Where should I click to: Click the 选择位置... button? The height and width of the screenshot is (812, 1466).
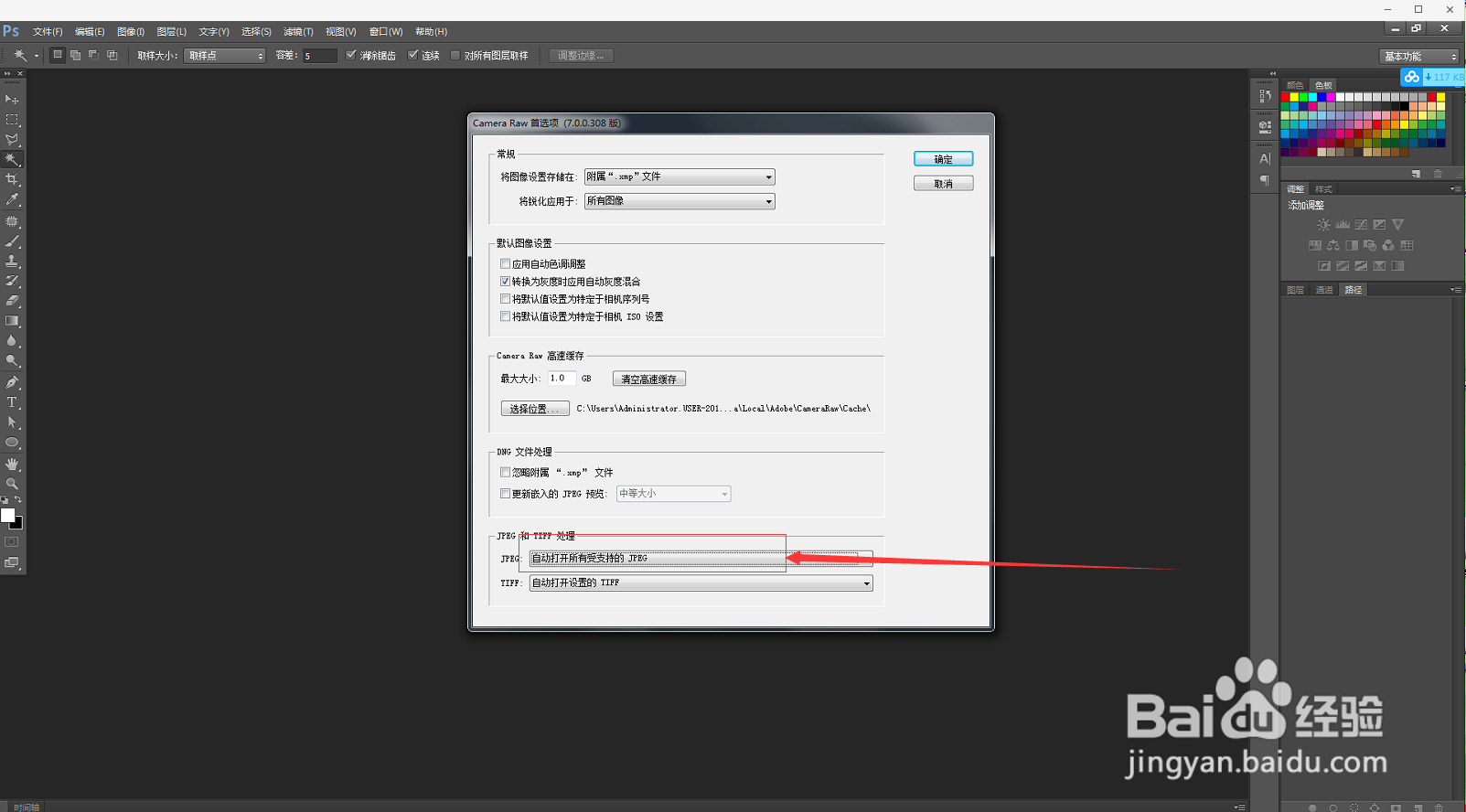[x=535, y=409]
